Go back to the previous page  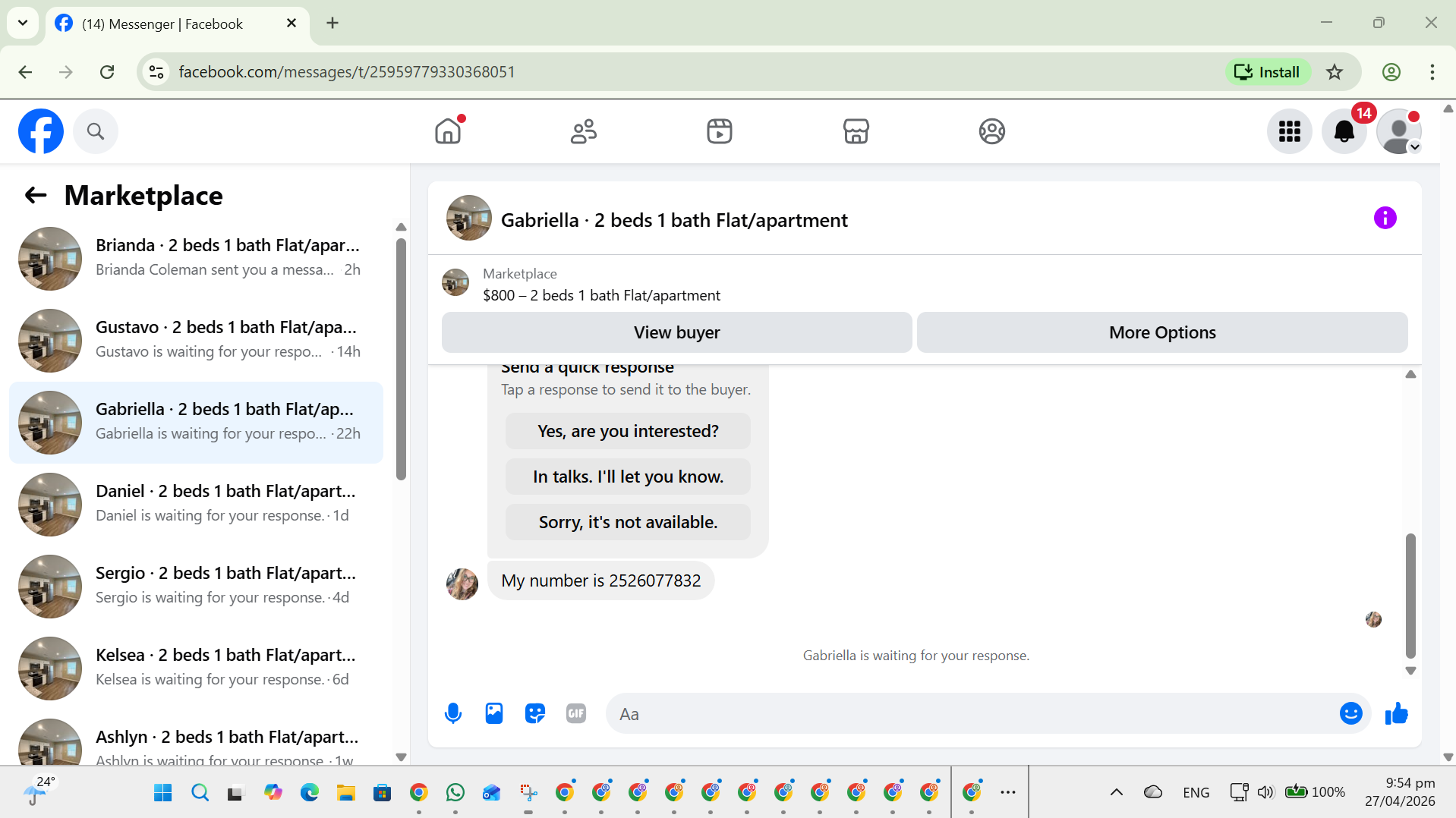25,72
